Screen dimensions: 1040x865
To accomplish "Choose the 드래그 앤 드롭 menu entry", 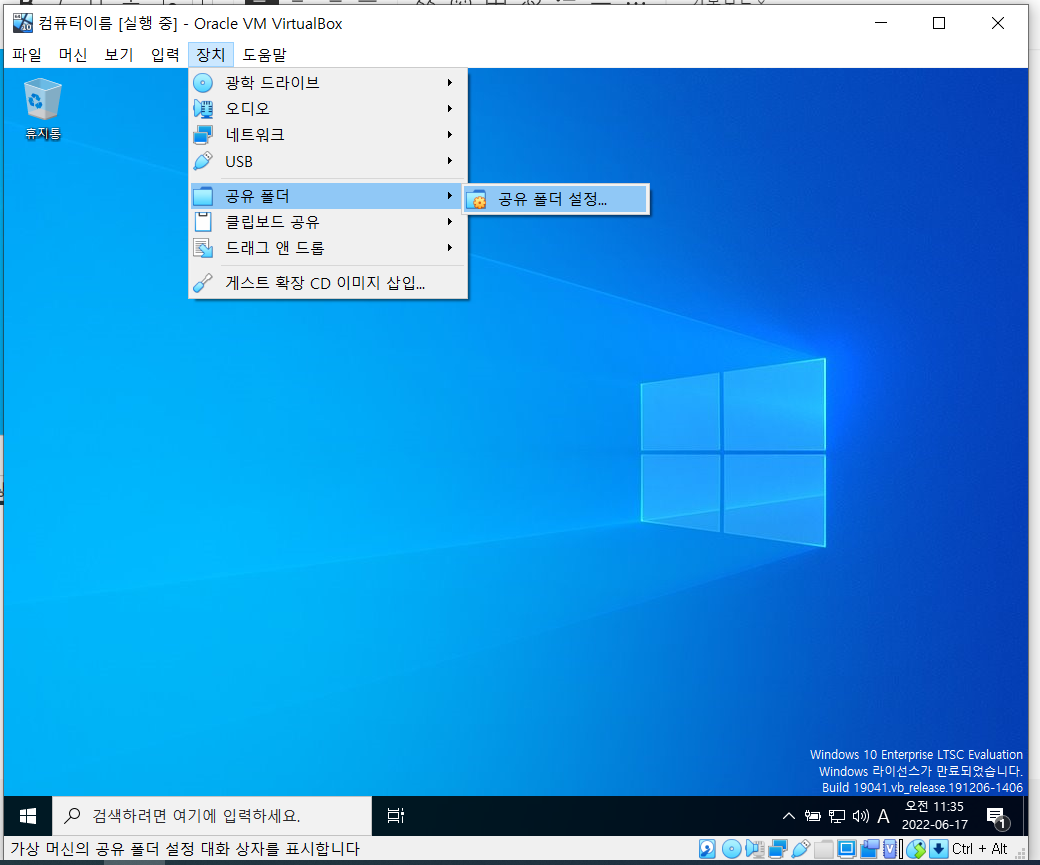I will tap(329, 248).
